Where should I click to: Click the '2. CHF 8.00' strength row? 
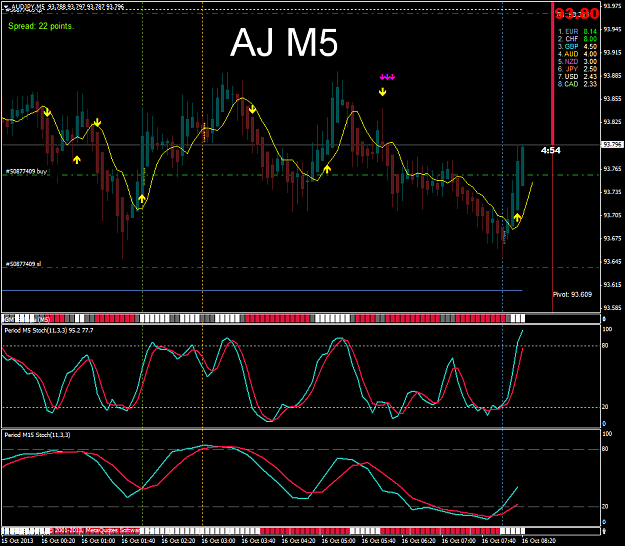point(577,39)
